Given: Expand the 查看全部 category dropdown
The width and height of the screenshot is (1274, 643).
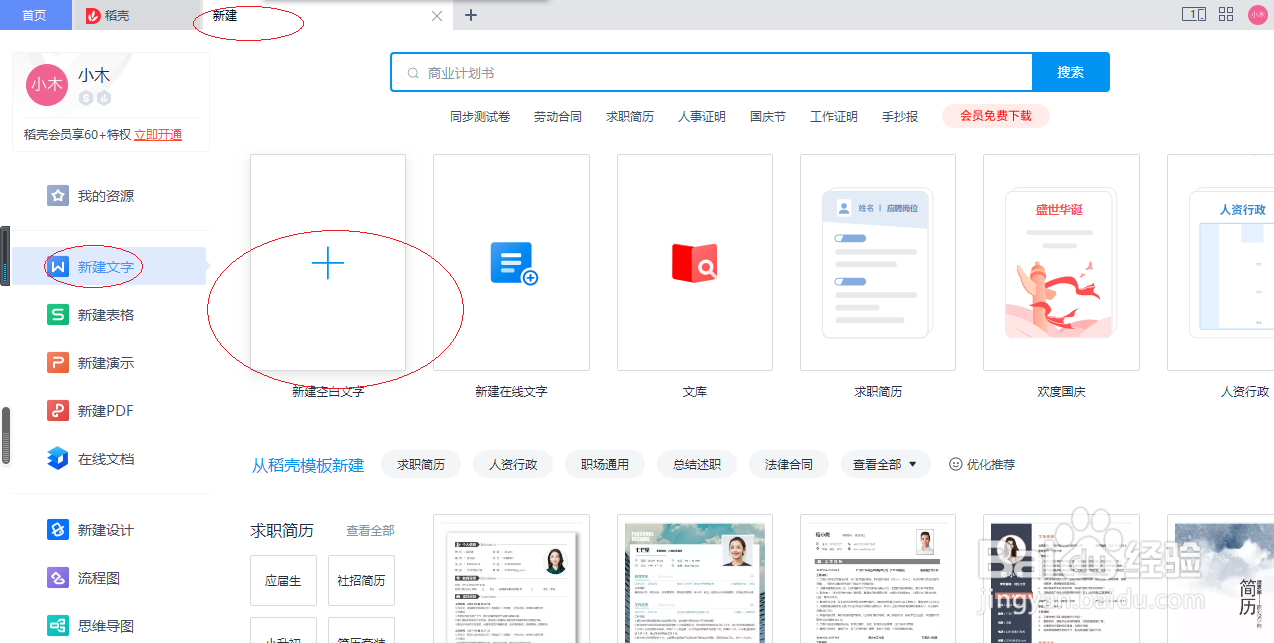Looking at the screenshot, I should 884,463.
